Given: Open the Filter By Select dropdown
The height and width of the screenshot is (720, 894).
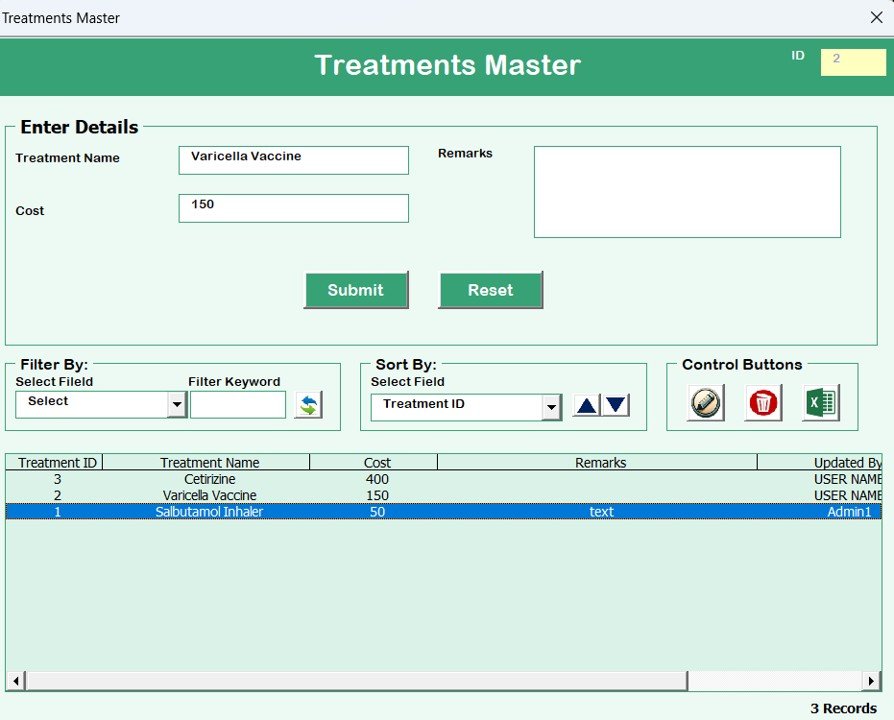Looking at the screenshot, I should 177,405.
